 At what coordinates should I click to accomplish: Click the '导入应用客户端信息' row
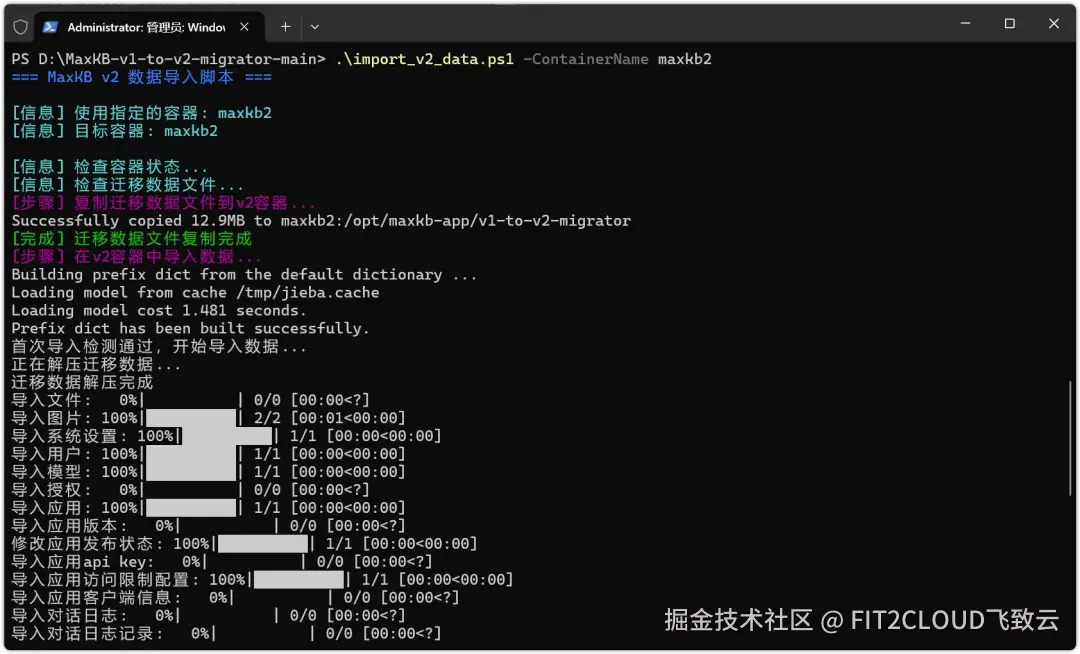236,596
